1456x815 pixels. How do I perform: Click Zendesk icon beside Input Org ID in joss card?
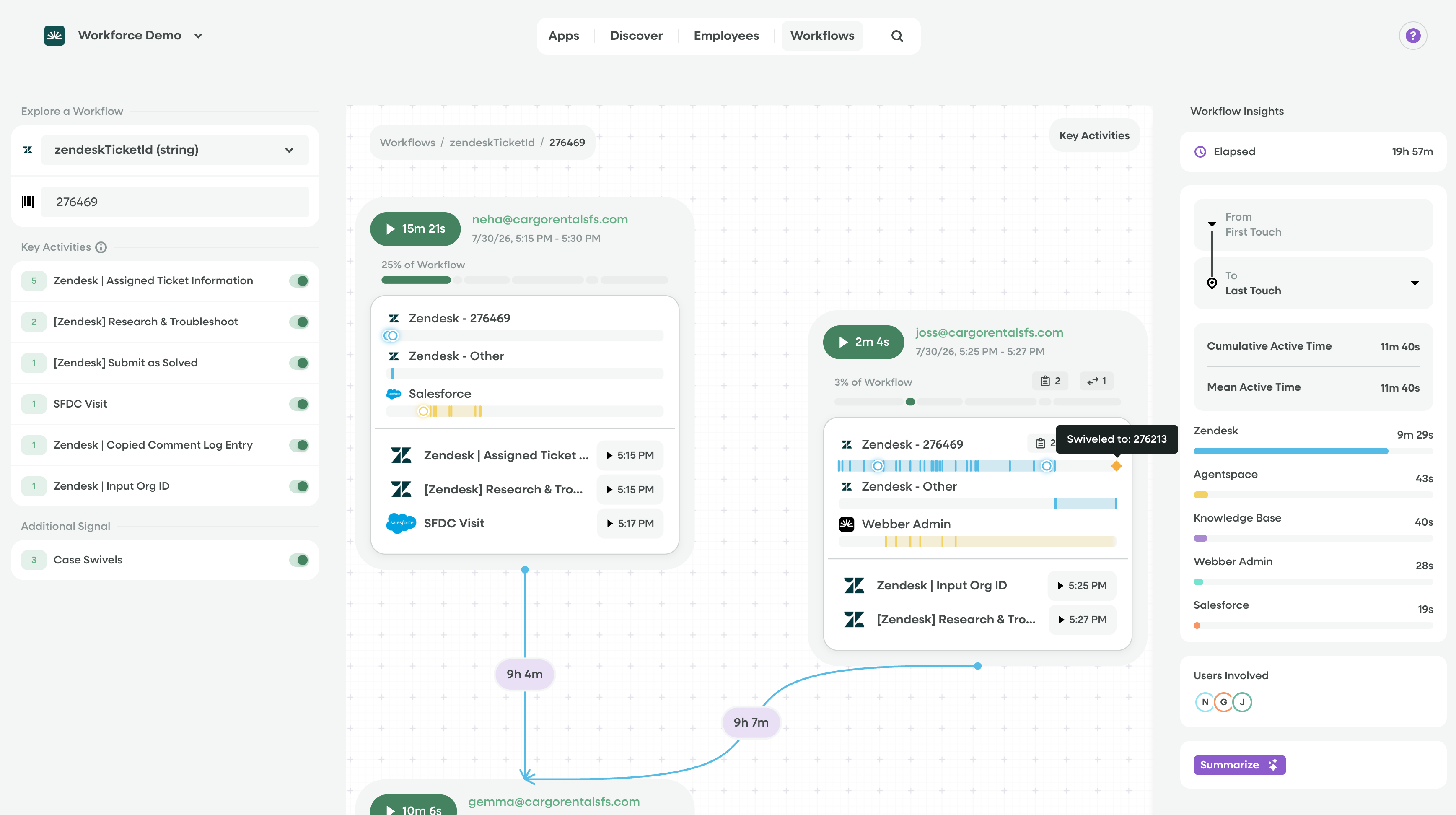[854, 585]
